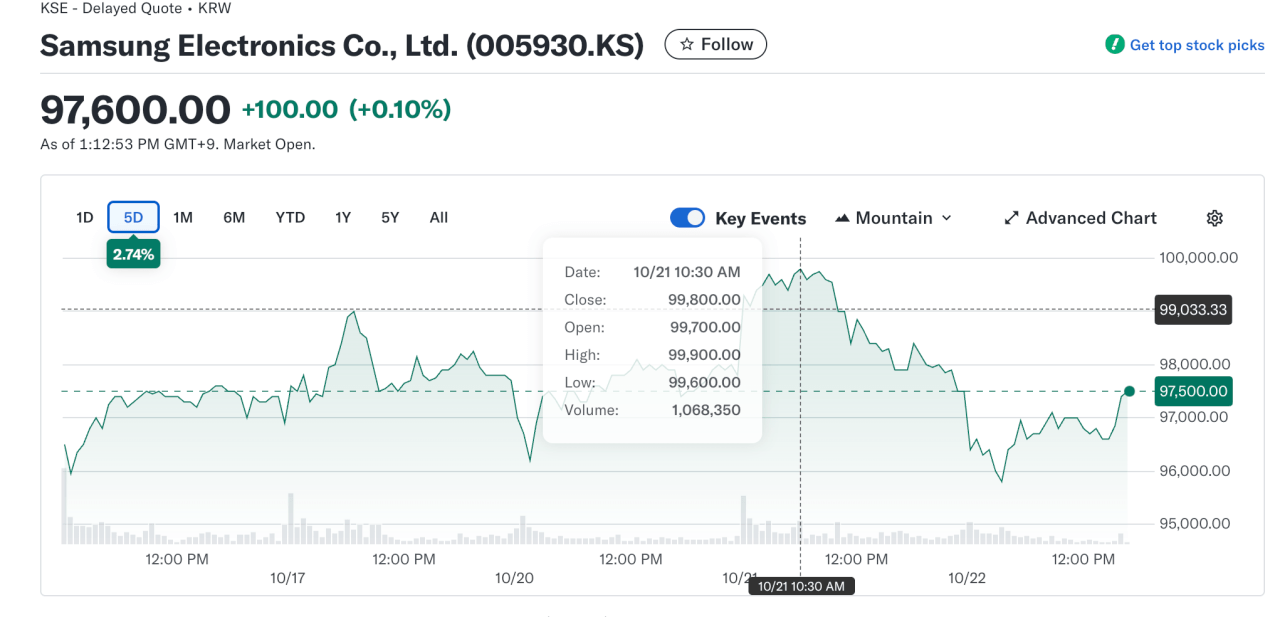The image size is (1280, 617).
Task: Select the 1Y time range
Action: tap(343, 217)
